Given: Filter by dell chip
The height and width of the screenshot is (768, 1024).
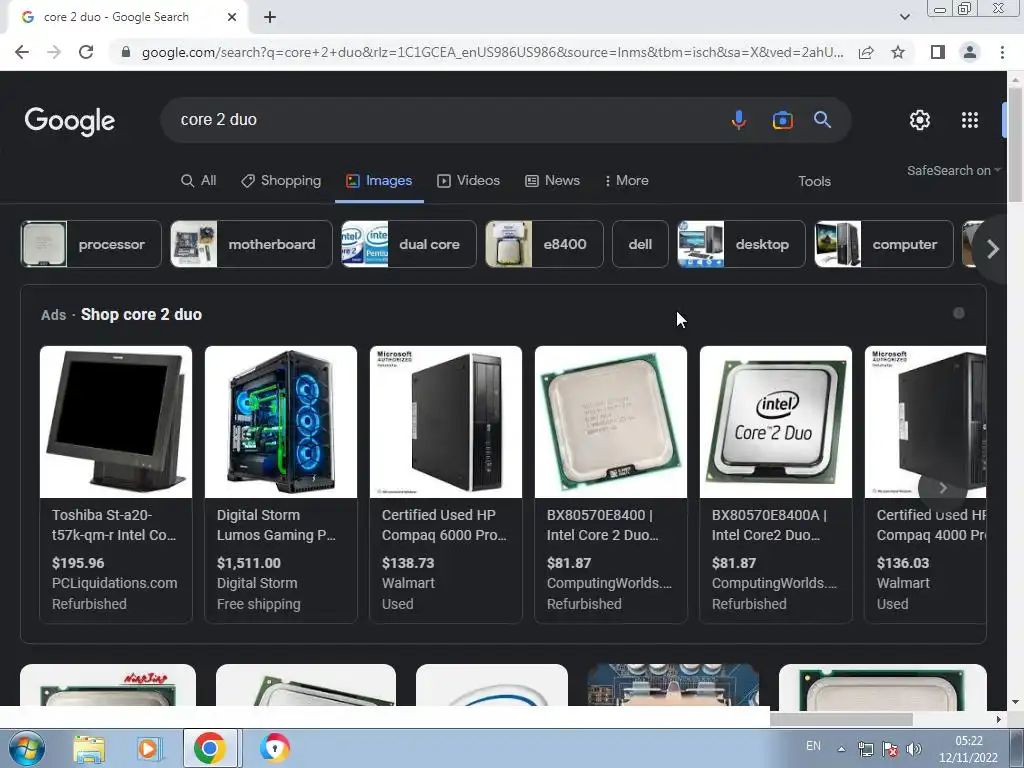Looking at the screenshot, I should coord(640,244).
